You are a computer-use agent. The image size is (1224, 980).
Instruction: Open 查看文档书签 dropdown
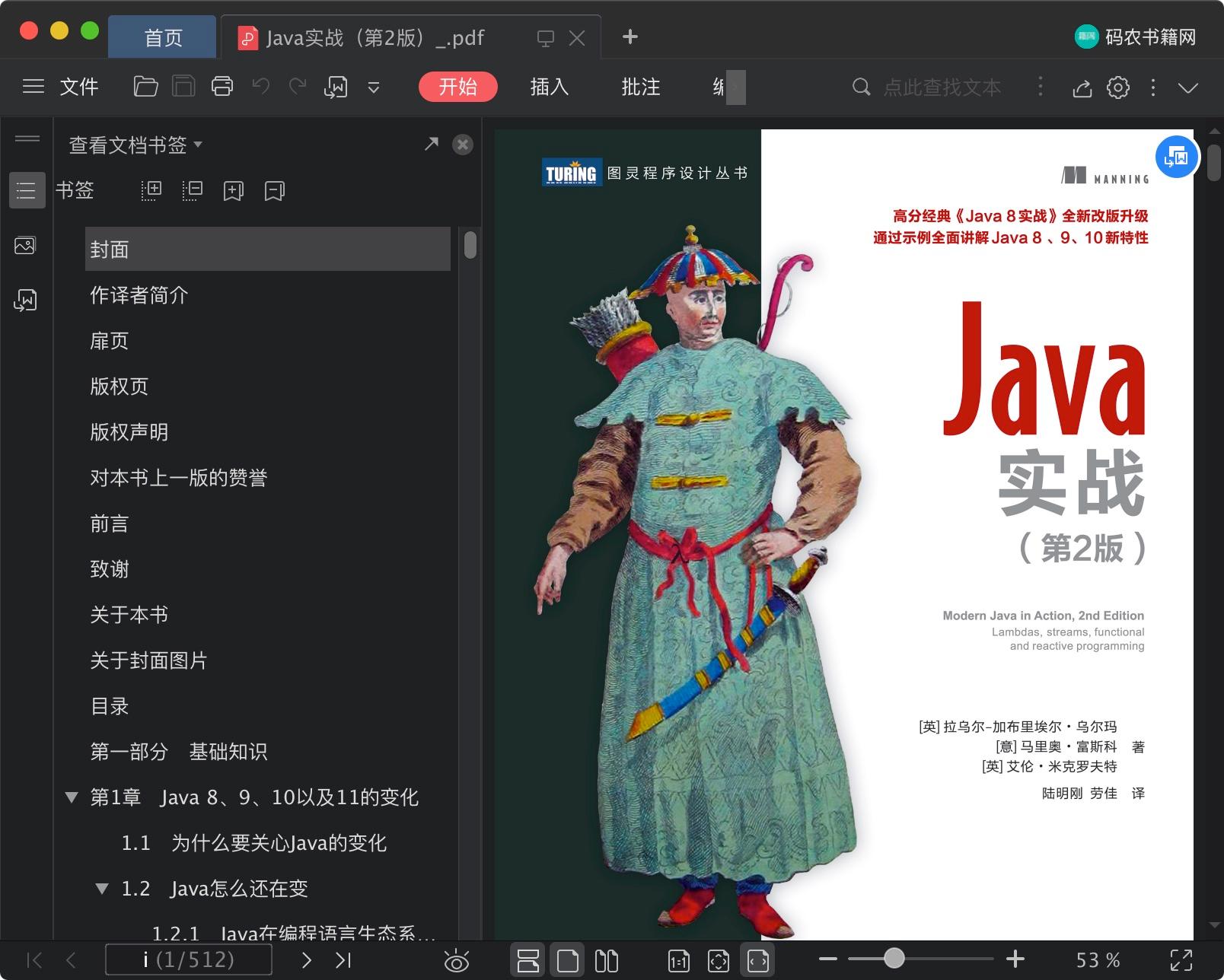tap(135, 145)
